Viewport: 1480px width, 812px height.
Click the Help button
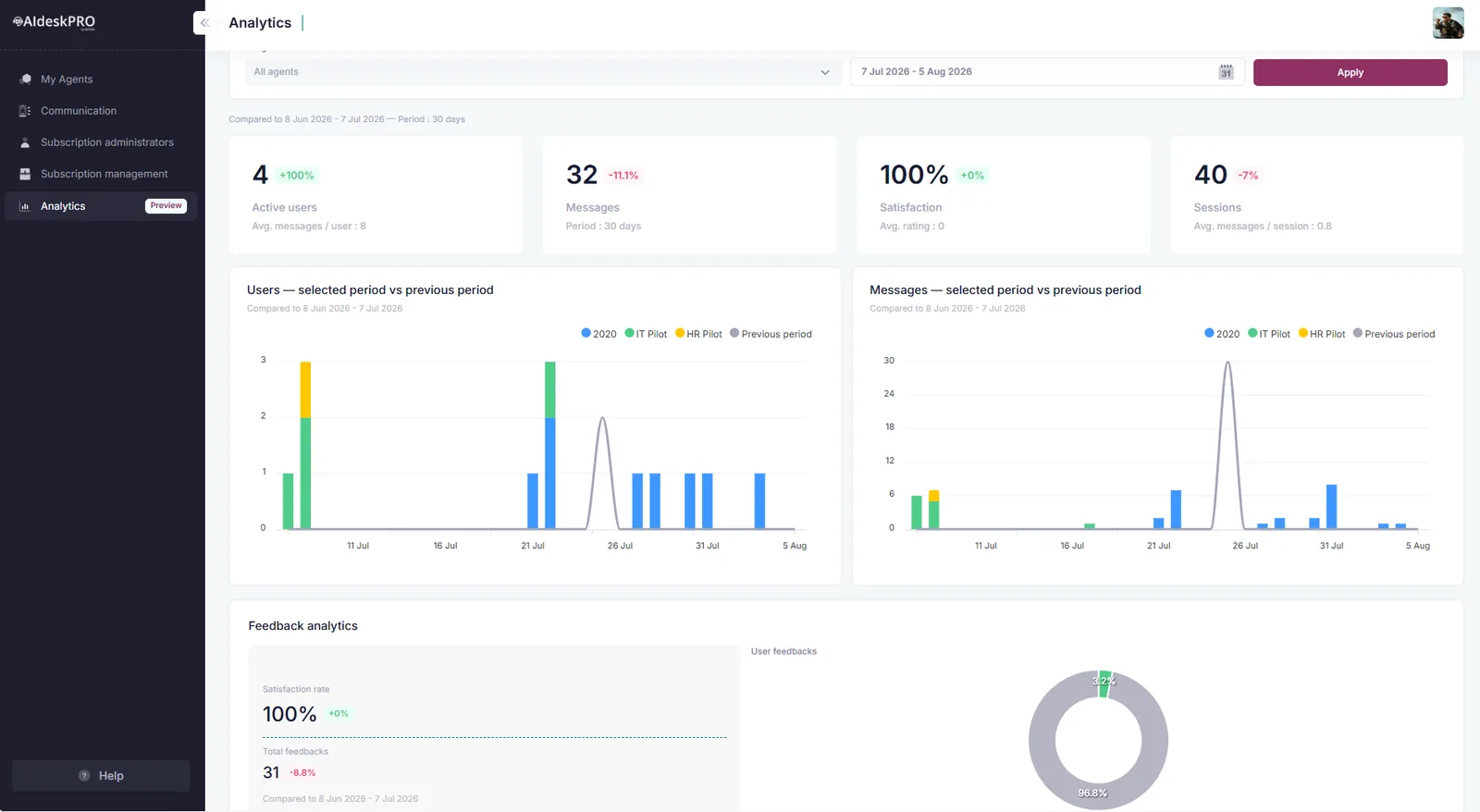coord(101,776)
